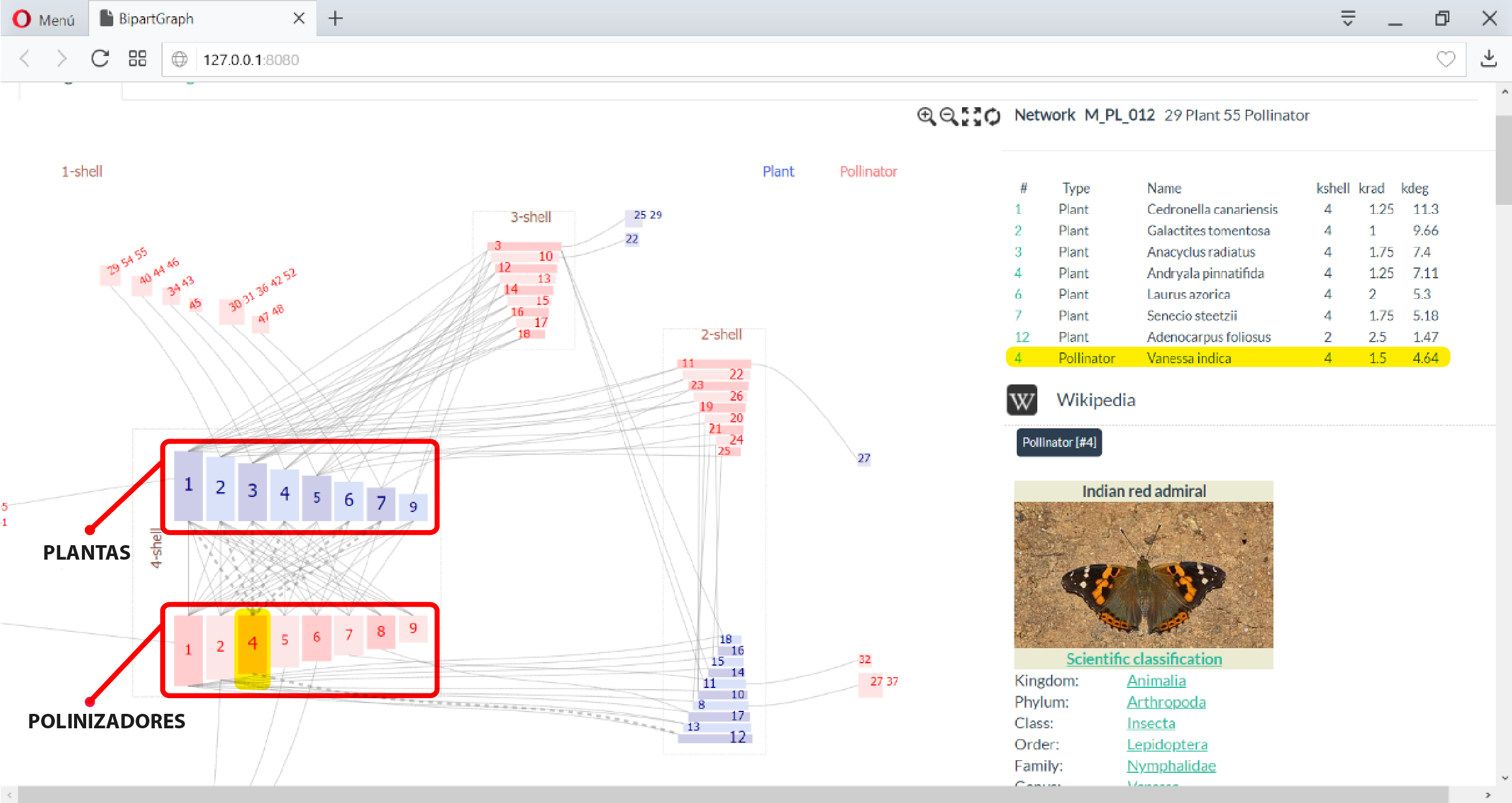Select Cedronella canariensis table row

point(1211,209)
